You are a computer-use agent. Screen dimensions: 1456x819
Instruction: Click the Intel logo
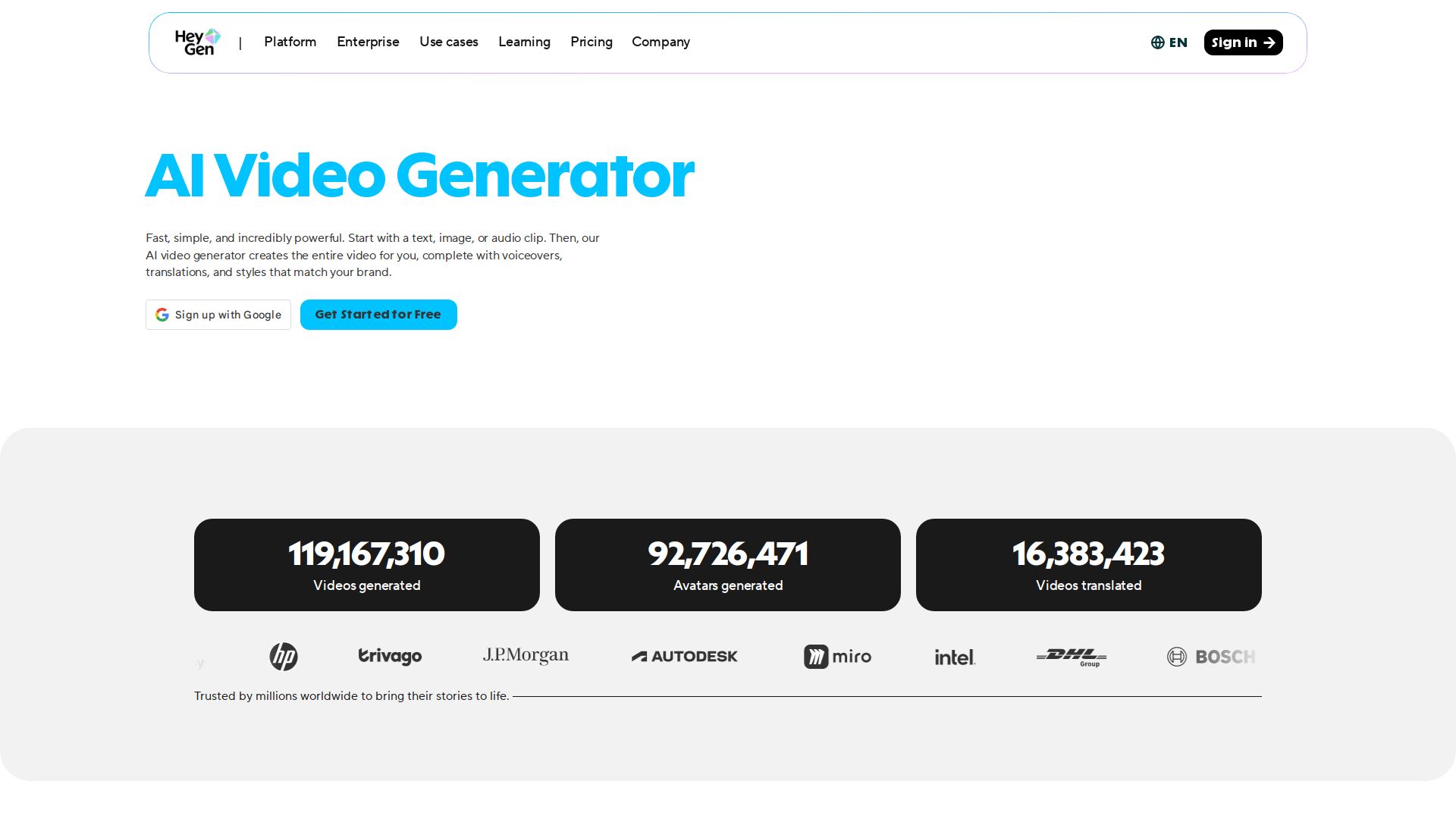(955, 657)
